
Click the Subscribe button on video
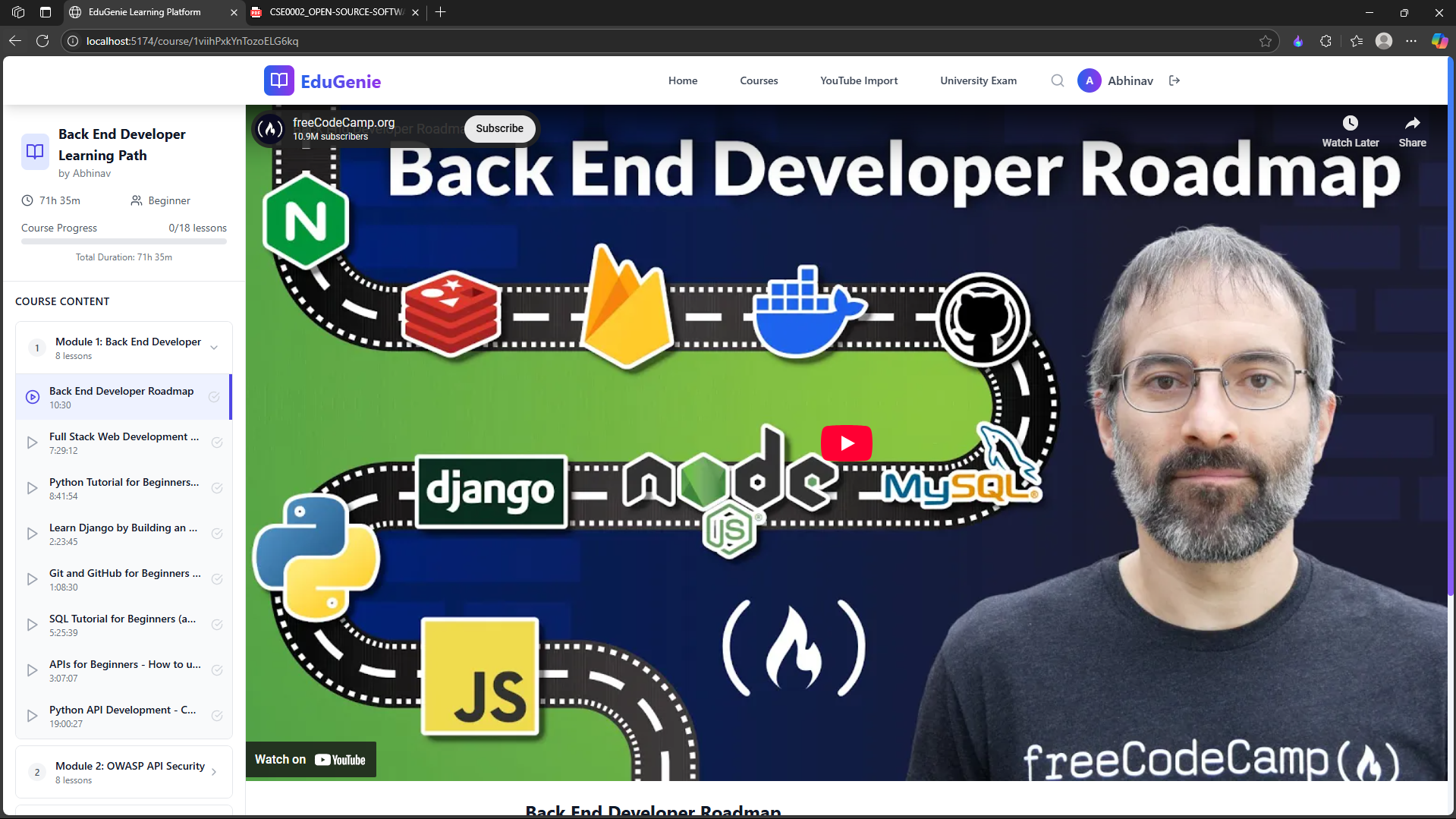(499, 128)
